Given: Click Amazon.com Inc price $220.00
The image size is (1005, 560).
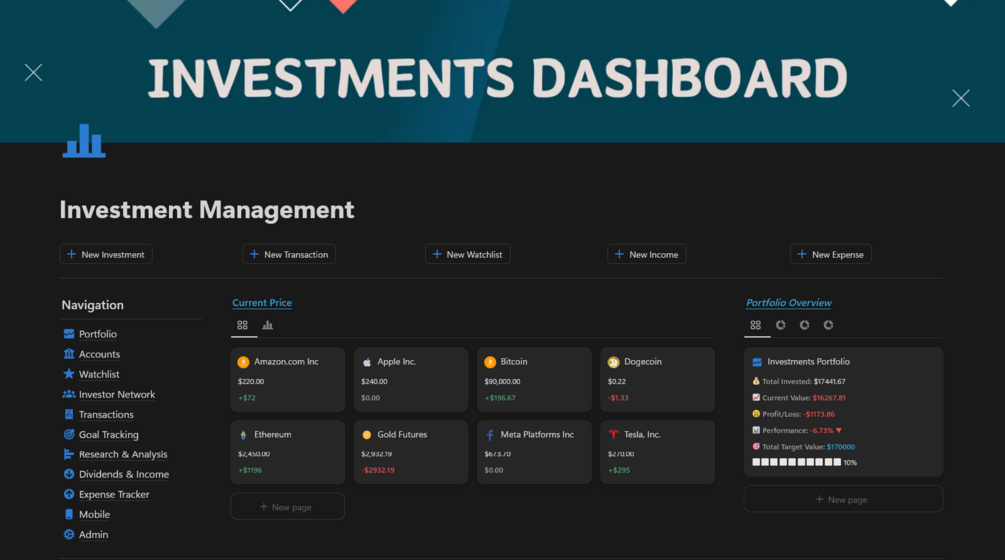Looking at the screenshot, I should pyautogui.click(x=251, y=381).
